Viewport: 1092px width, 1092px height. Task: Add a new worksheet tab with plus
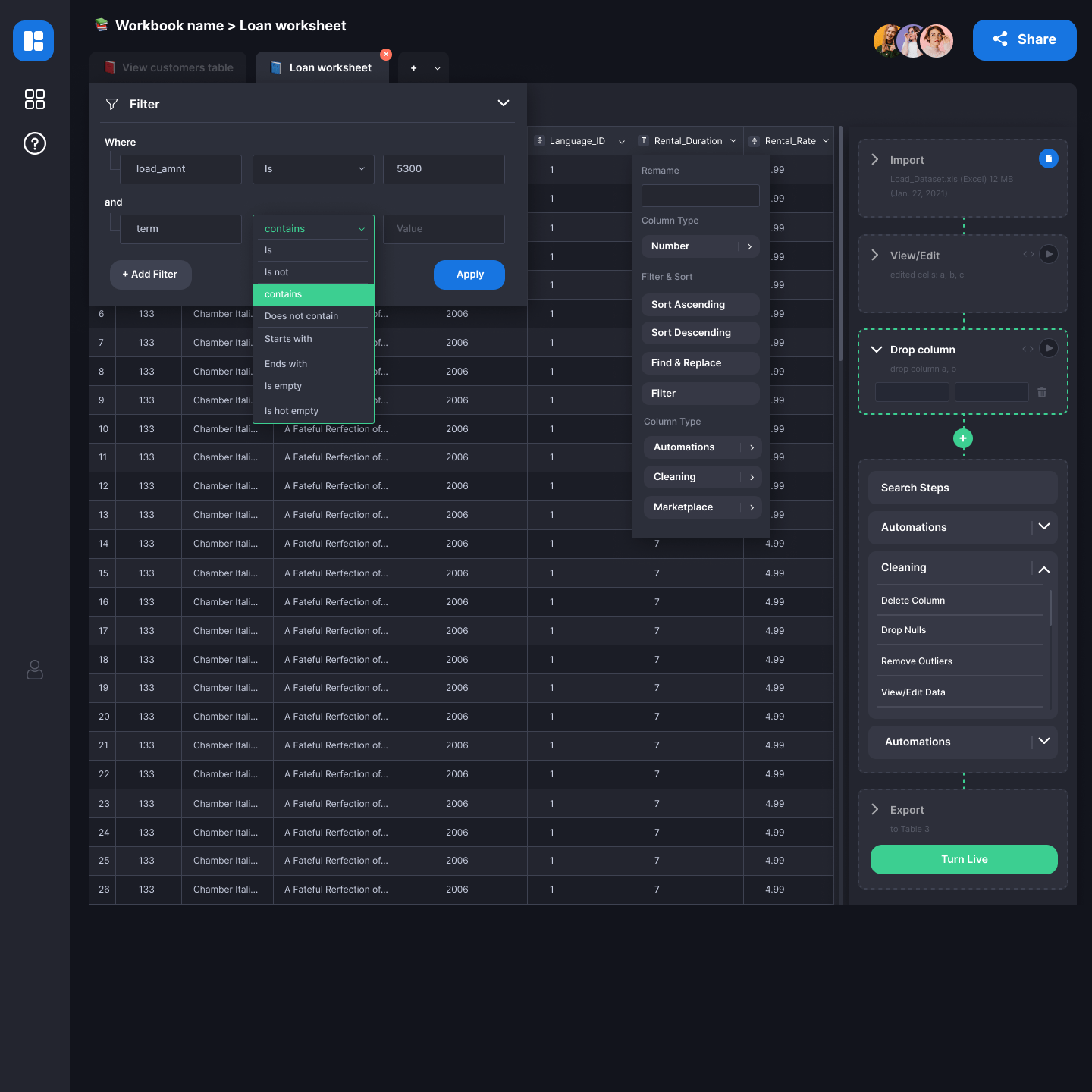[413, 68]
